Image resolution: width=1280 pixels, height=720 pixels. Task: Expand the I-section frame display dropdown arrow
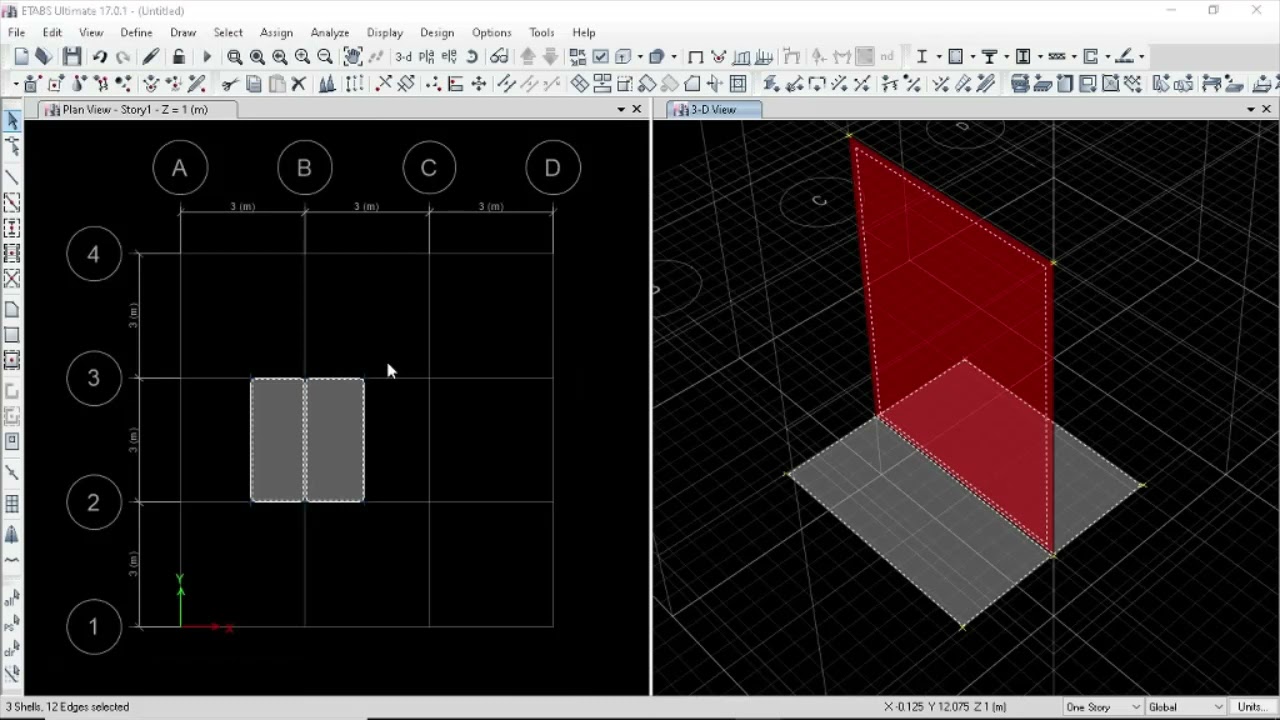point(939,57)
